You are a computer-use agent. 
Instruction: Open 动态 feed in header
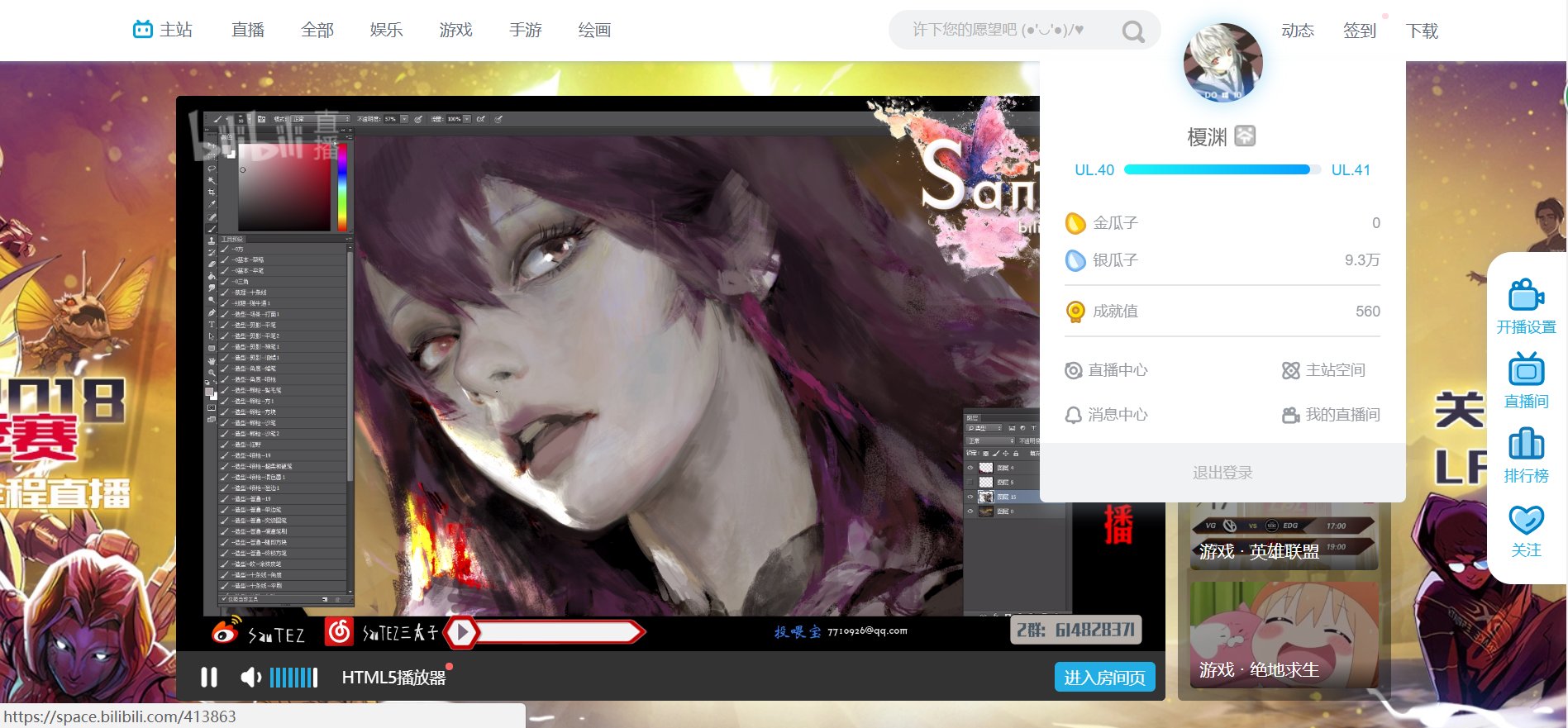point(1297,31)
